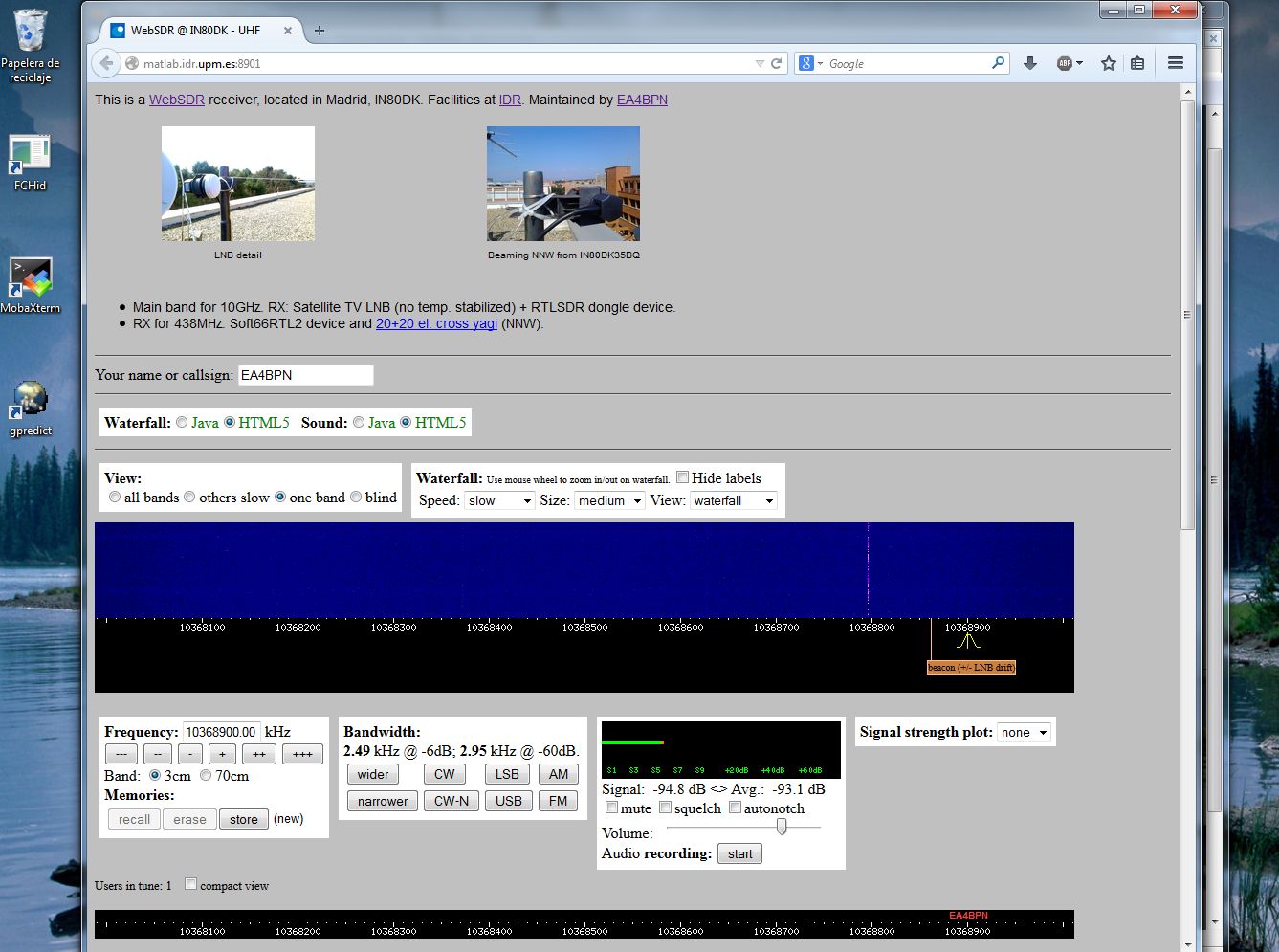Open the Adblock Plus toolbar icon
Screen dimensions: 1279x952
click(1066, 63)
